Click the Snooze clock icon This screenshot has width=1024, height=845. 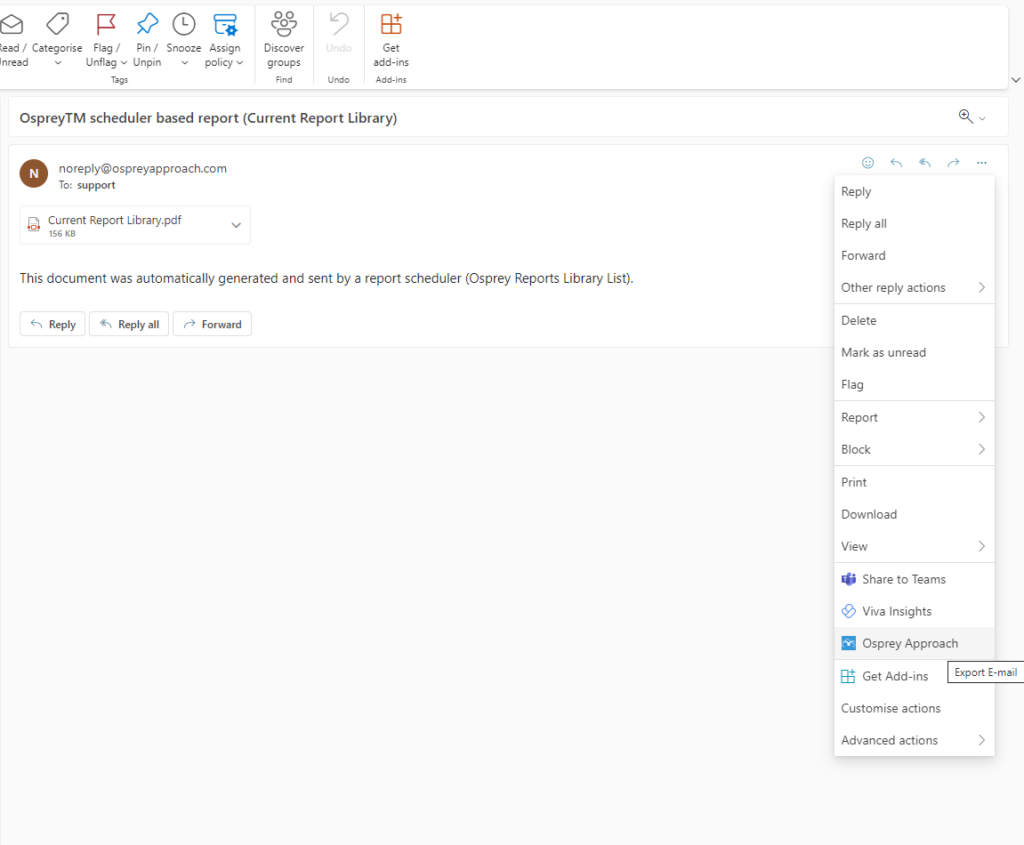184,24
